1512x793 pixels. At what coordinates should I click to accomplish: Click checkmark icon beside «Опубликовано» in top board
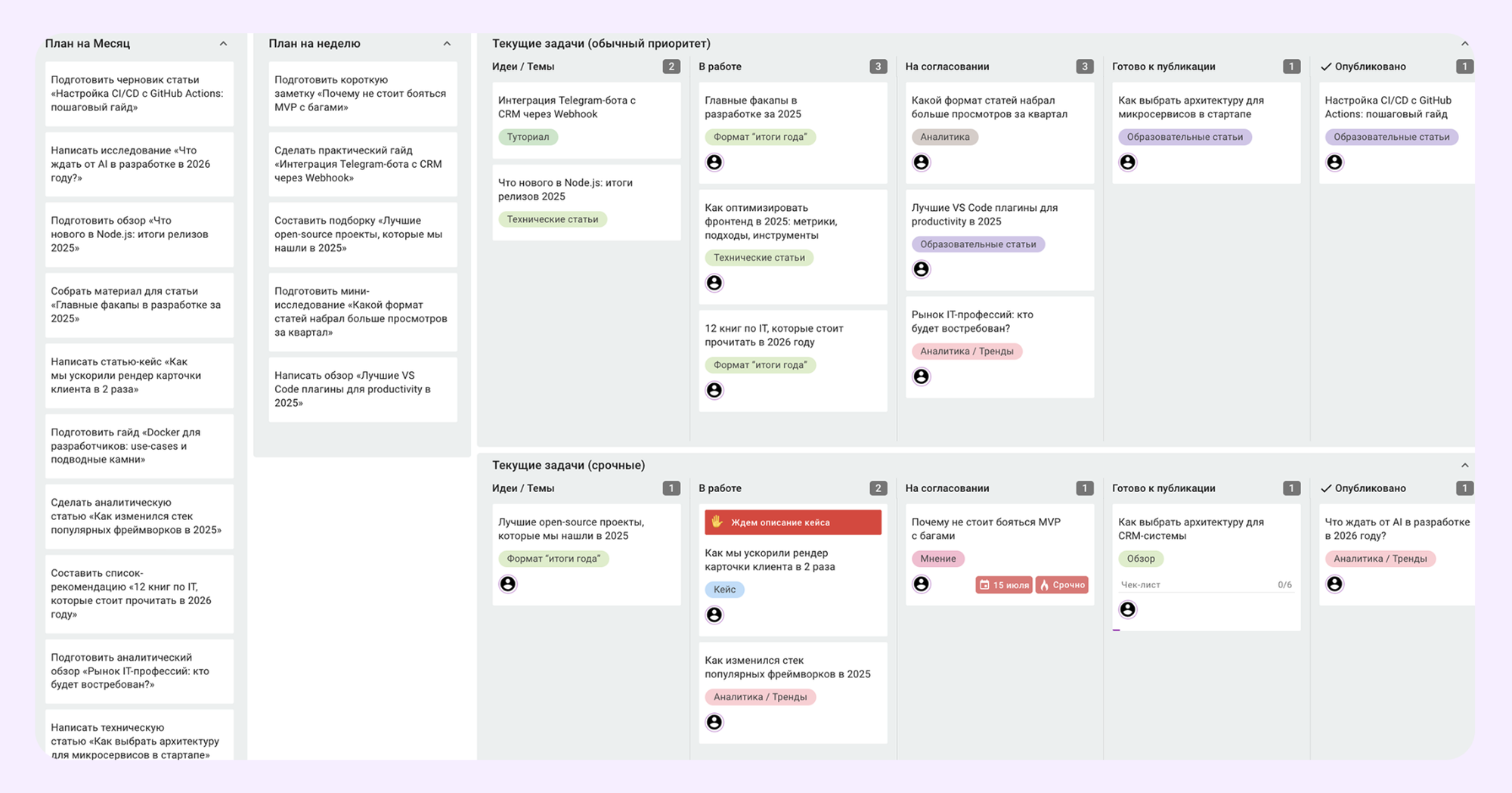point(1325,67)
